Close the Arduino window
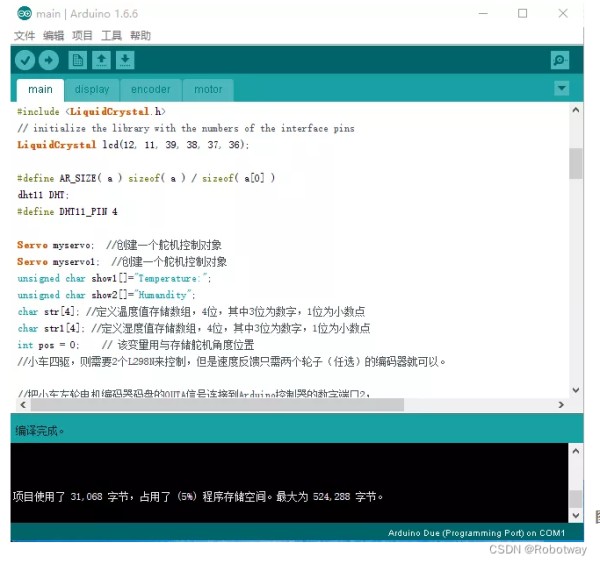This screenshot has width=600, height=564. click(563, 13)
